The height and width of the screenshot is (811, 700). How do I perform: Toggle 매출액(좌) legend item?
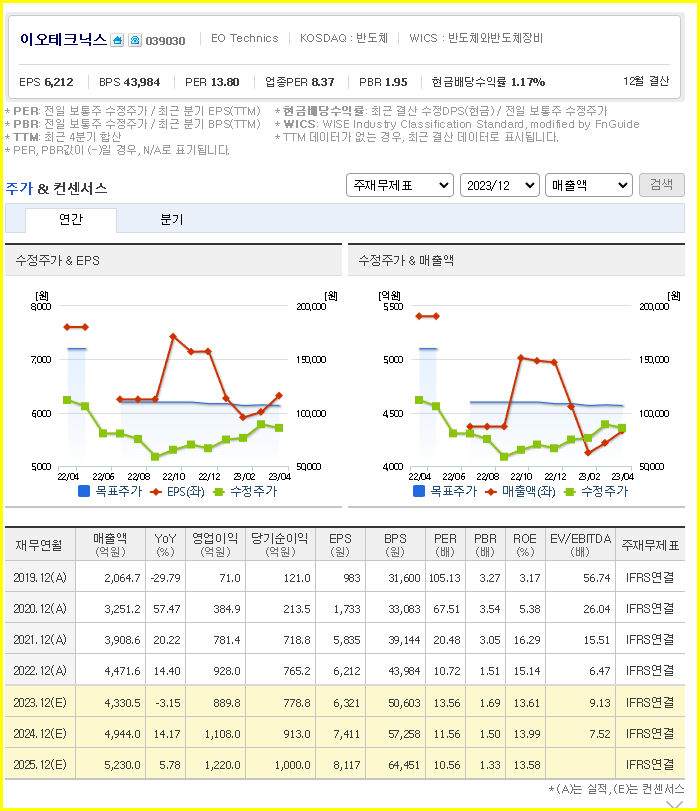(x=520, y=491)
